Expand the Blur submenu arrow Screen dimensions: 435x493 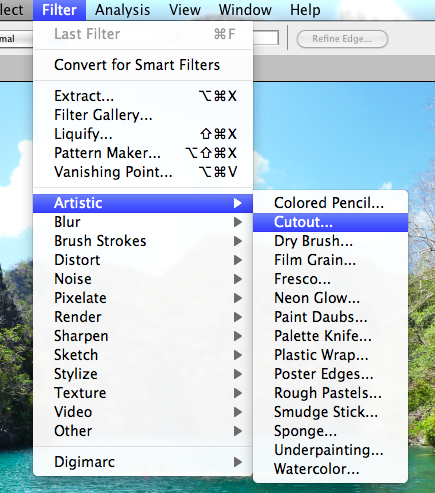(x=237, y=222)
